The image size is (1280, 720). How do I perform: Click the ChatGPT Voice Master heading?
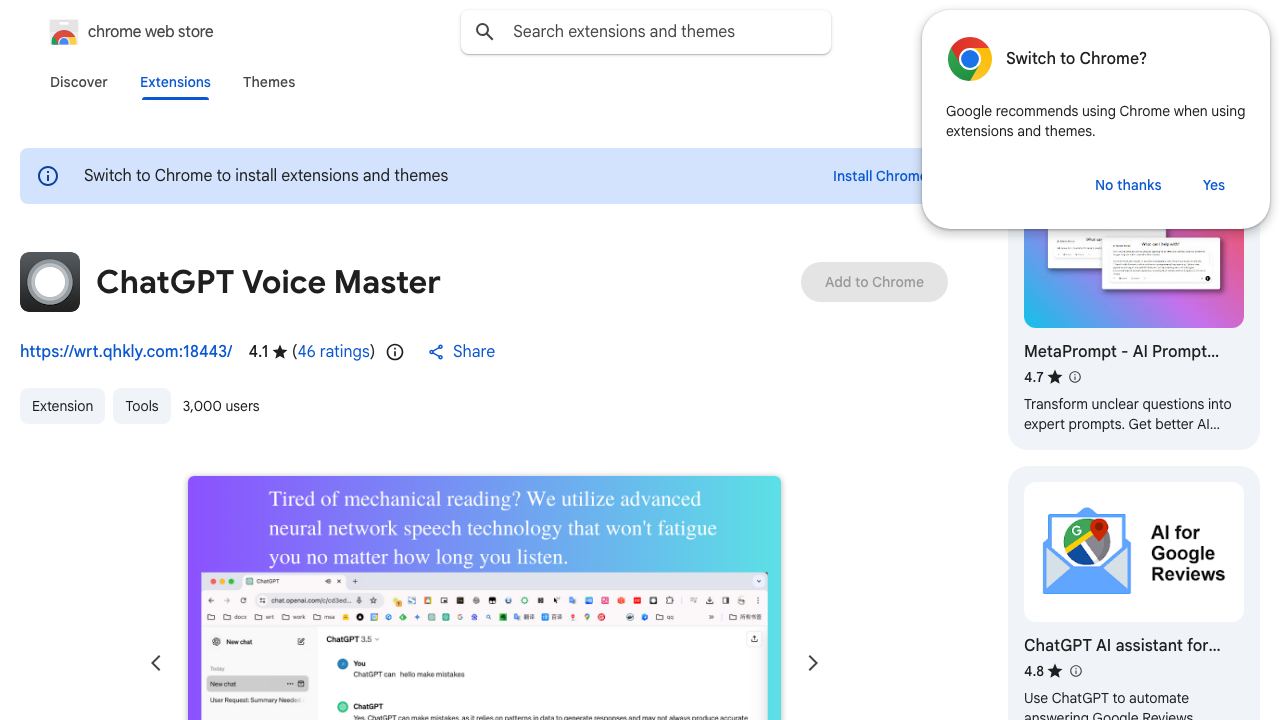coord(268,282)
